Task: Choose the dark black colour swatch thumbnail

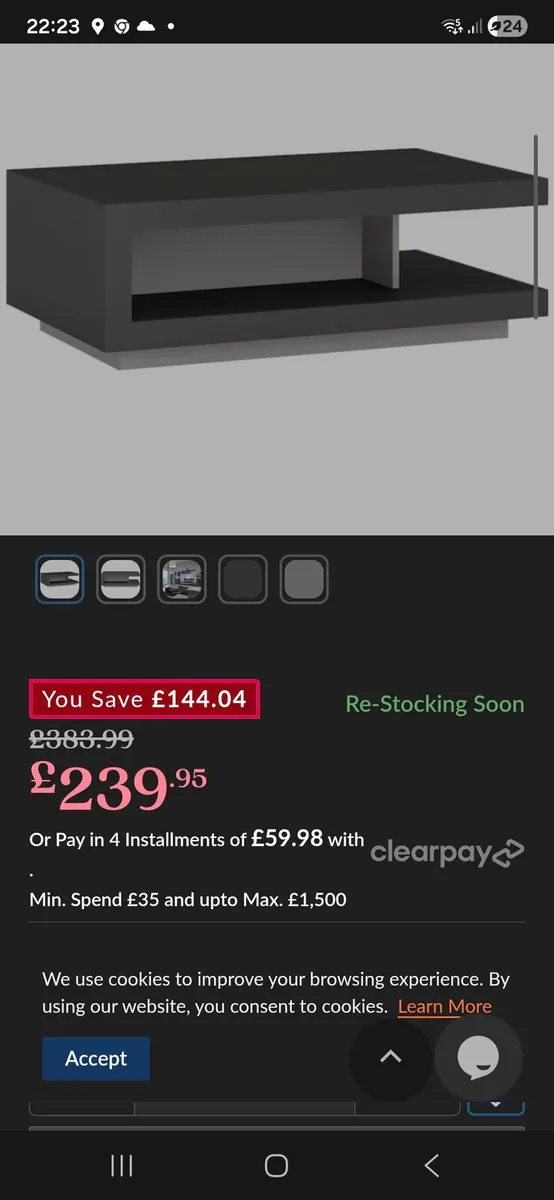Action: tap(243, 579)
